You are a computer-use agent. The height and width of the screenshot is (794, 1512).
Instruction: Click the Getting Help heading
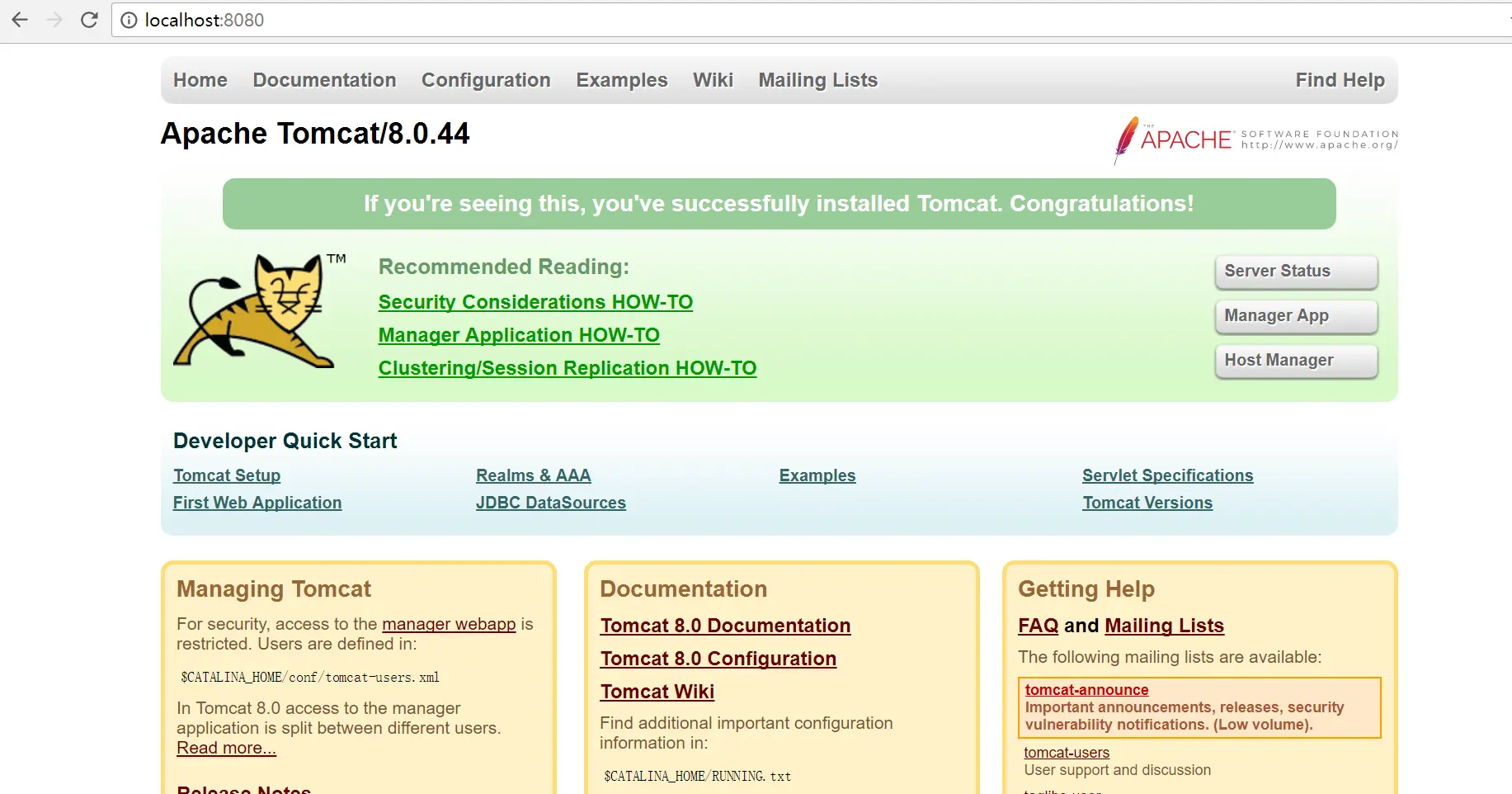[1086, 588]
